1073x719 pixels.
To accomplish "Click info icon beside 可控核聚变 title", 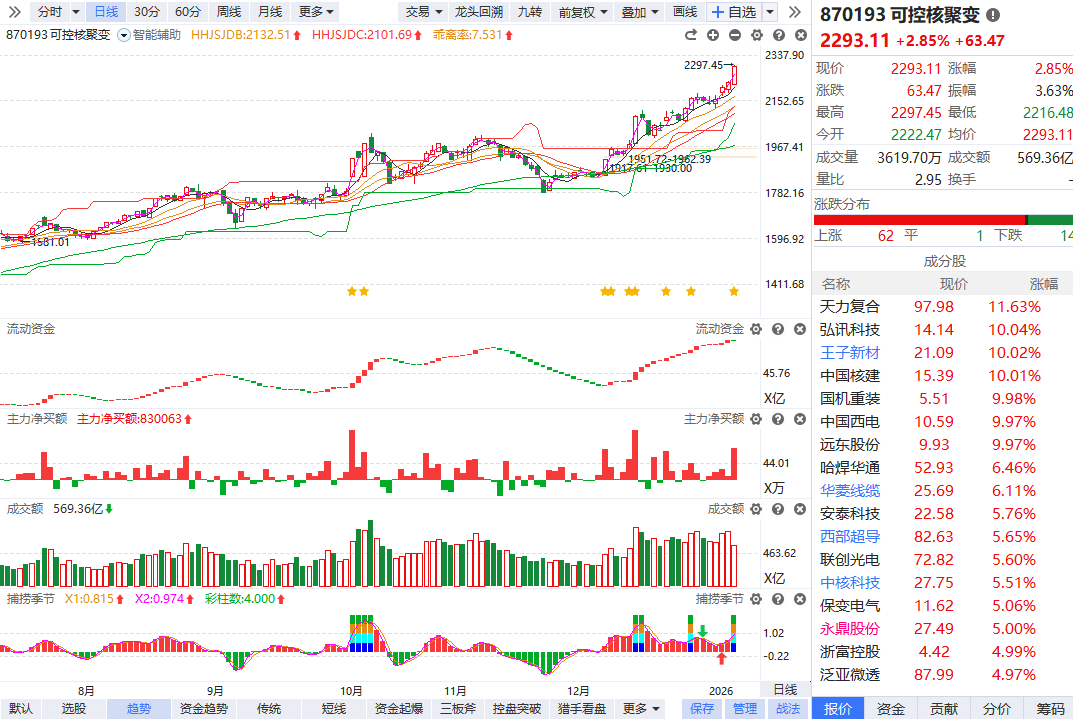I will [x=992, y=15].
